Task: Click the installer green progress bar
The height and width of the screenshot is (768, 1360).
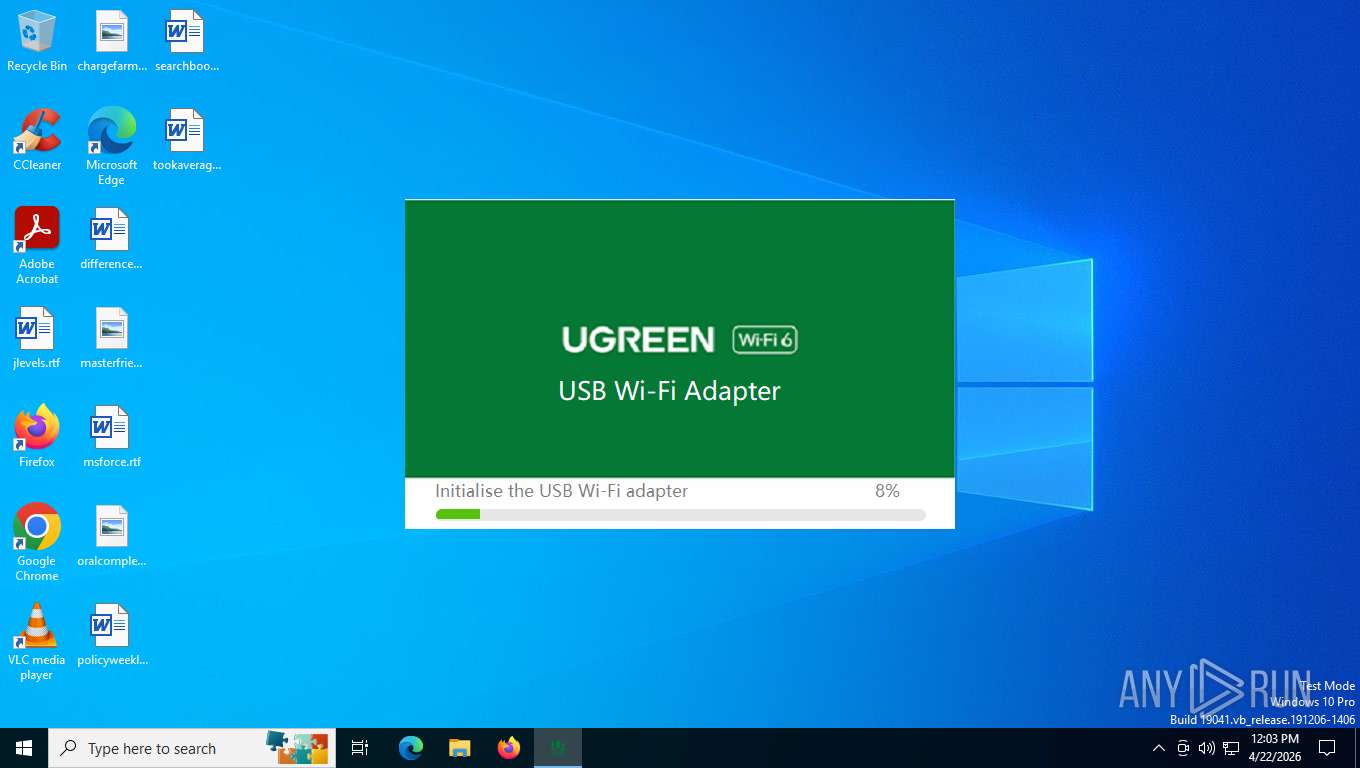Action: (681, 514)
